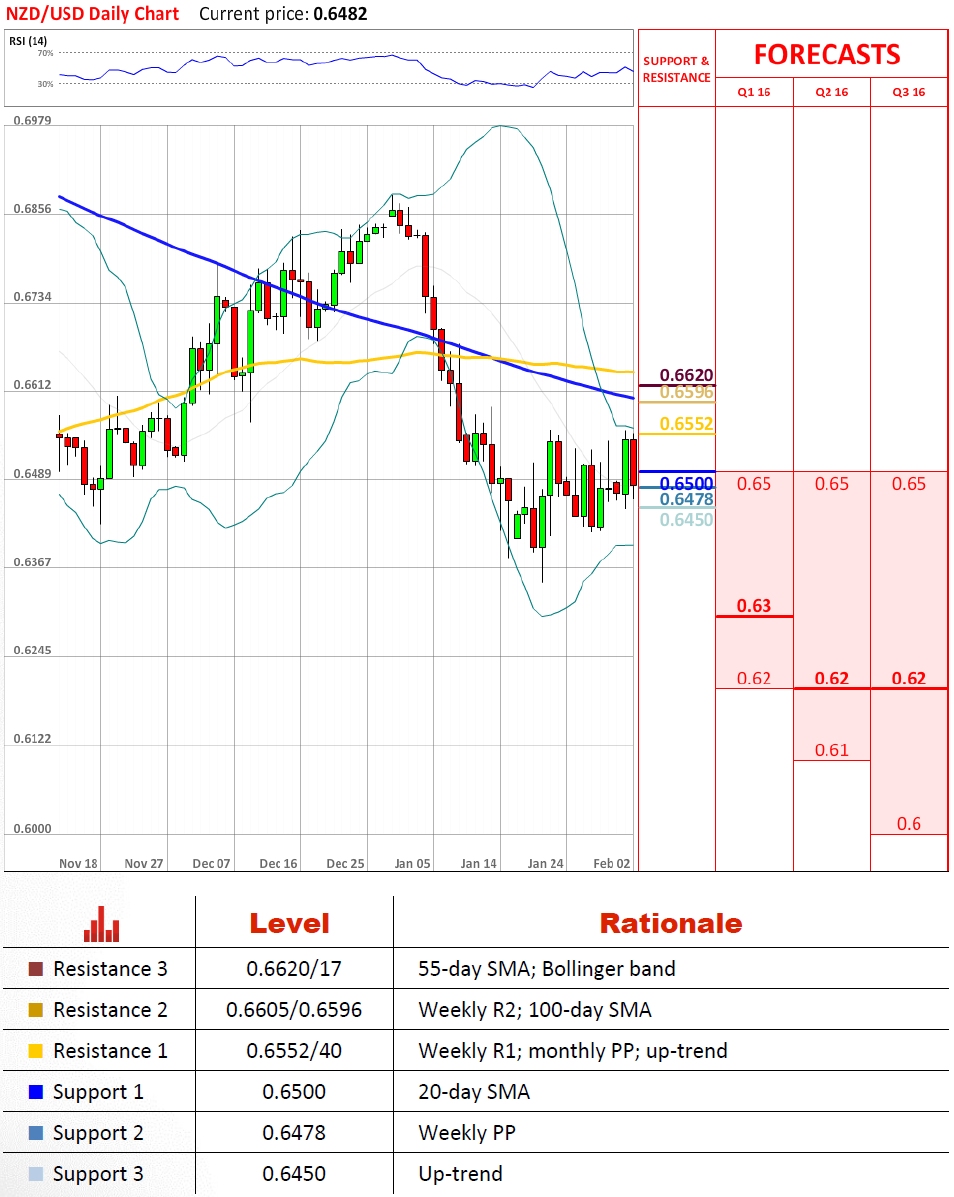This screenshot has height=1197, width=954.
Task: Click the 'Resistance 1' row label
Action: pos(110,1051)
